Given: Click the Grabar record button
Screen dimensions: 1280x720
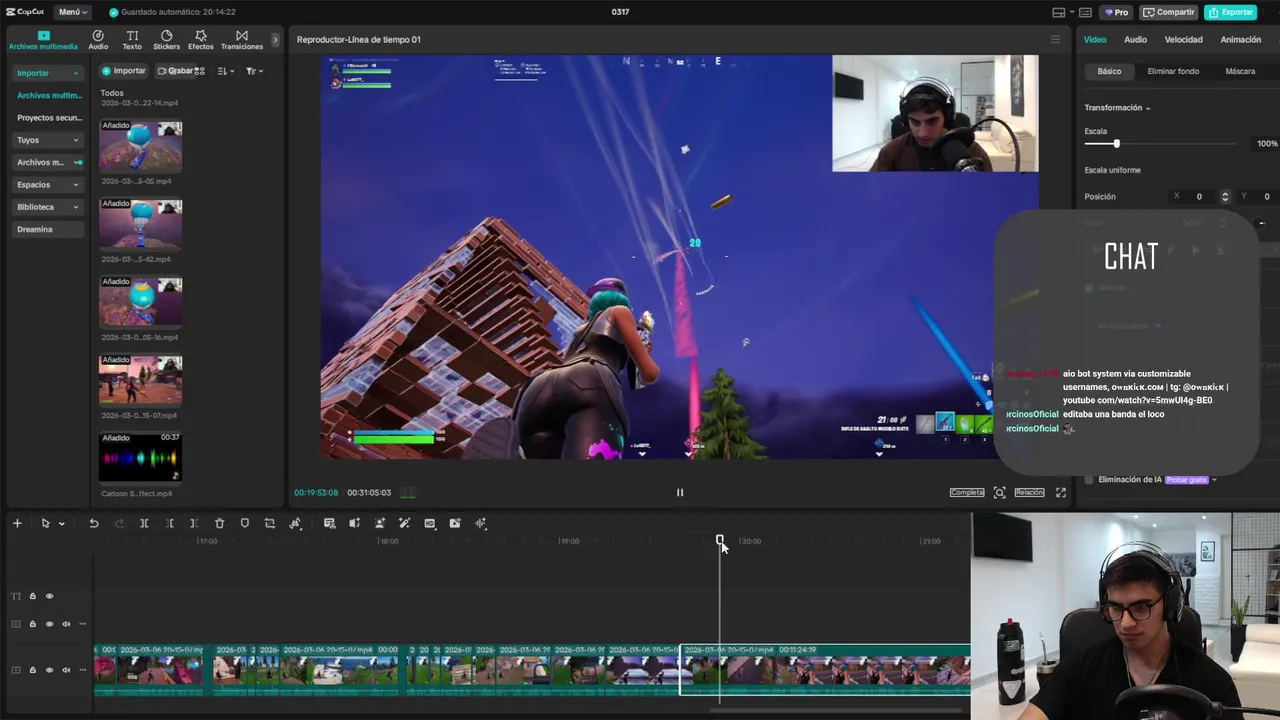Looking at the screenshot, I should tap(176, 71).
